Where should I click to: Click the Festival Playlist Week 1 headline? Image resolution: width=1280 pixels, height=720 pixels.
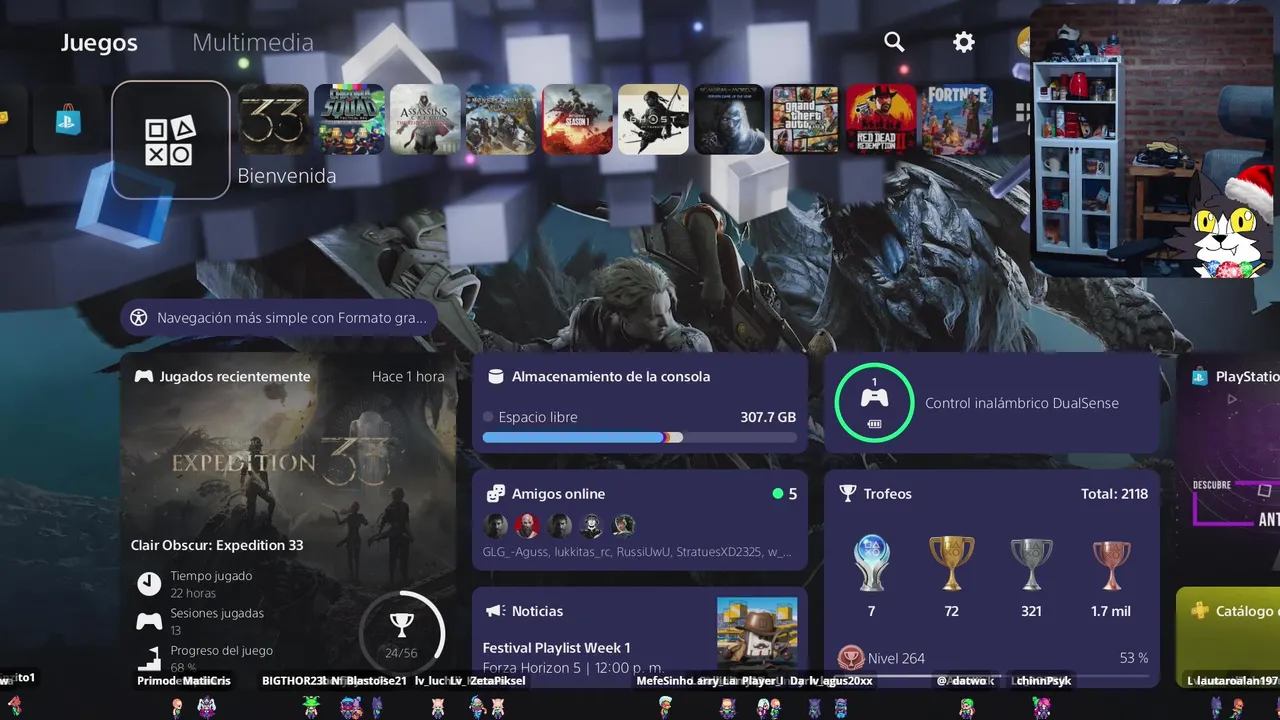pyautogui.click(x=557, y=647)
